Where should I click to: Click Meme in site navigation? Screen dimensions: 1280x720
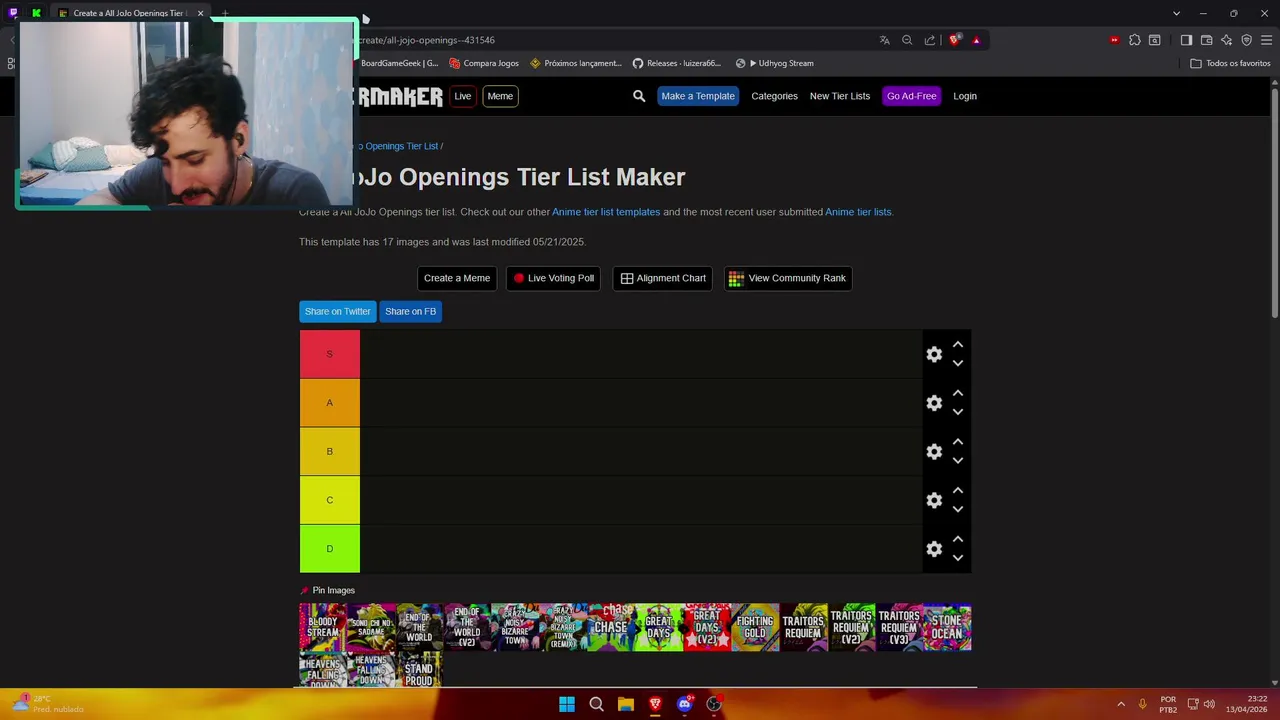500,96
